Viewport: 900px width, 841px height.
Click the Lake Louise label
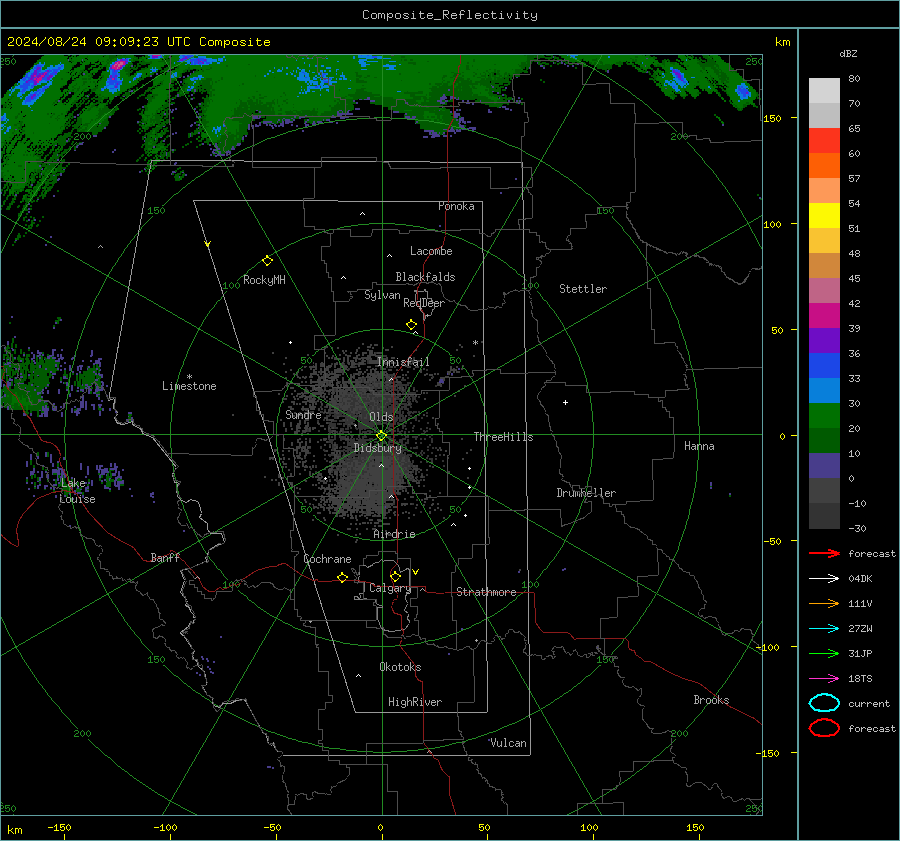pos(77,491)
